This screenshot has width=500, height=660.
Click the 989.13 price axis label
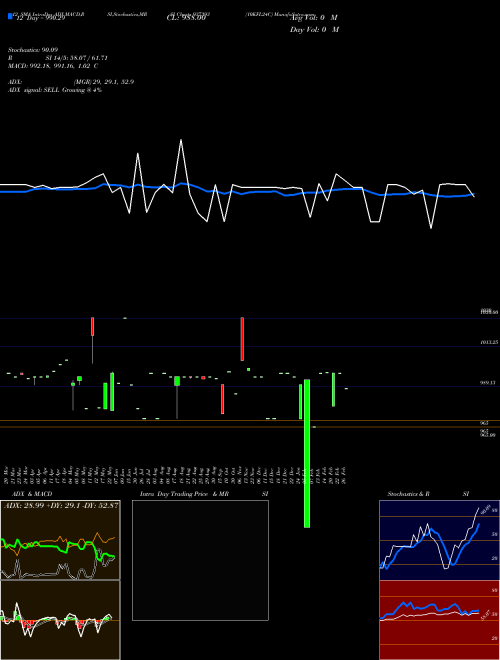pos(488,383)
